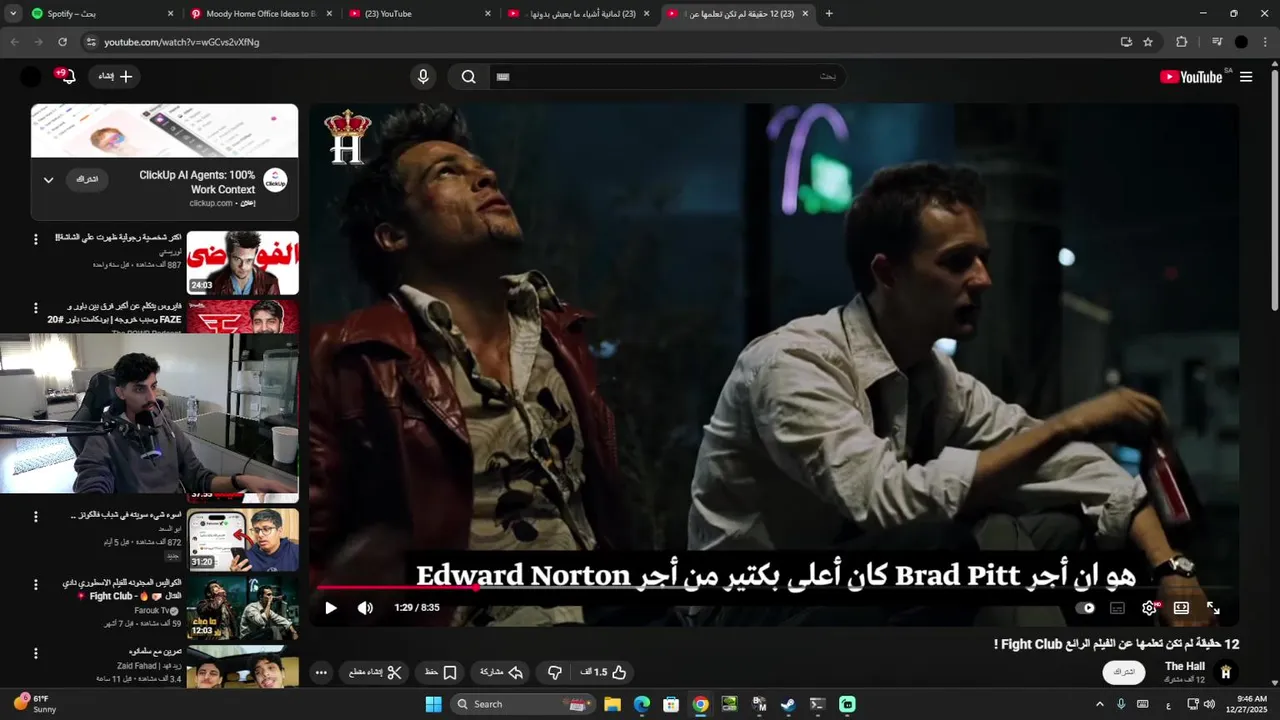This screenshot has height=720, width=1280.
Task: Like the video with thumbs up
Action: click(x=604, y=673)
